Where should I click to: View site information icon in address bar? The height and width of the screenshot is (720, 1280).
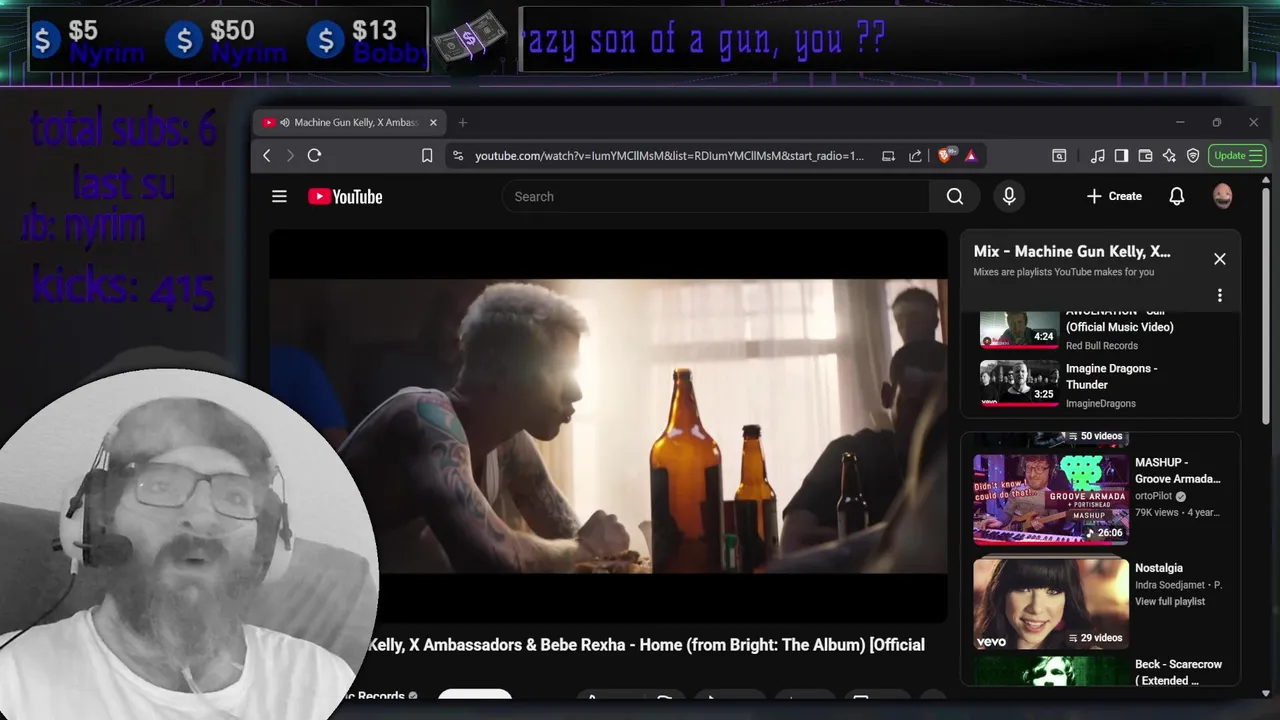[x=458, y=156]
